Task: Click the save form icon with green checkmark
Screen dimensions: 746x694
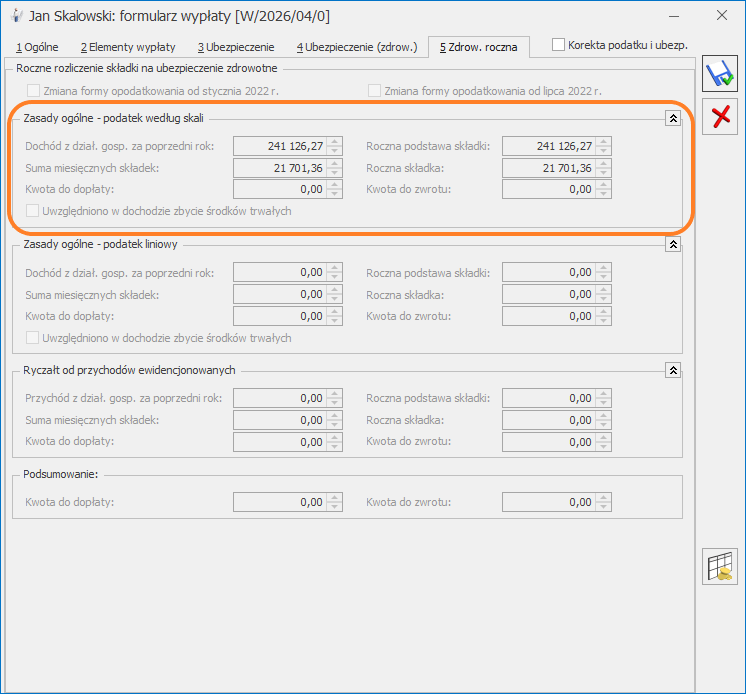Action: click(719, 76)
